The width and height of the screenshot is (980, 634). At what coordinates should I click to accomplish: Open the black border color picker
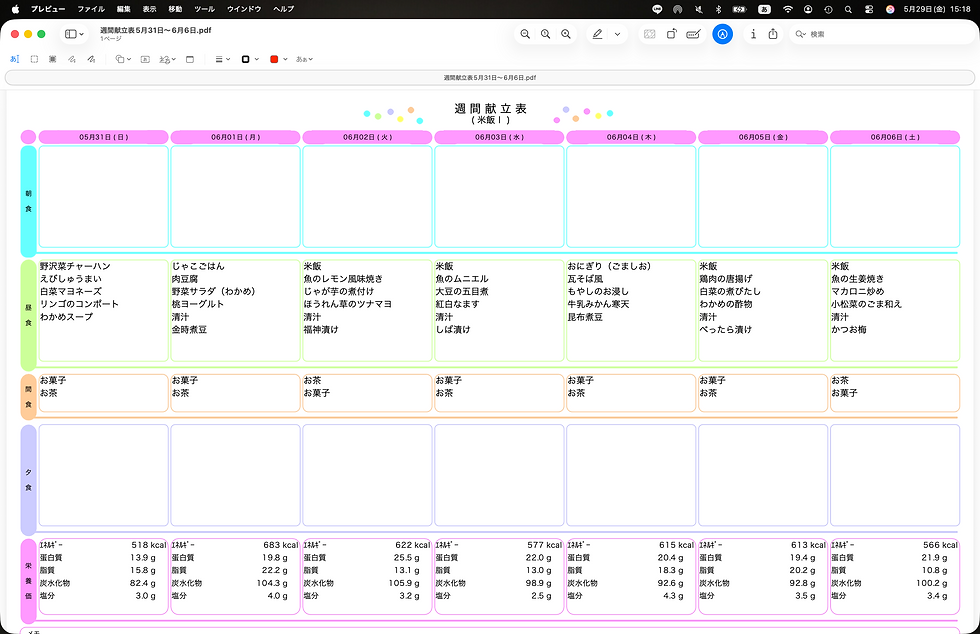click(250, 59)
